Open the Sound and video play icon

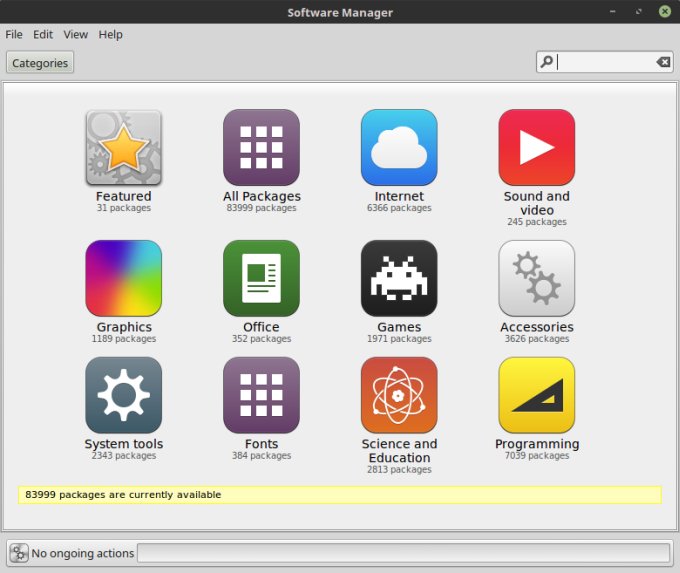537,147
